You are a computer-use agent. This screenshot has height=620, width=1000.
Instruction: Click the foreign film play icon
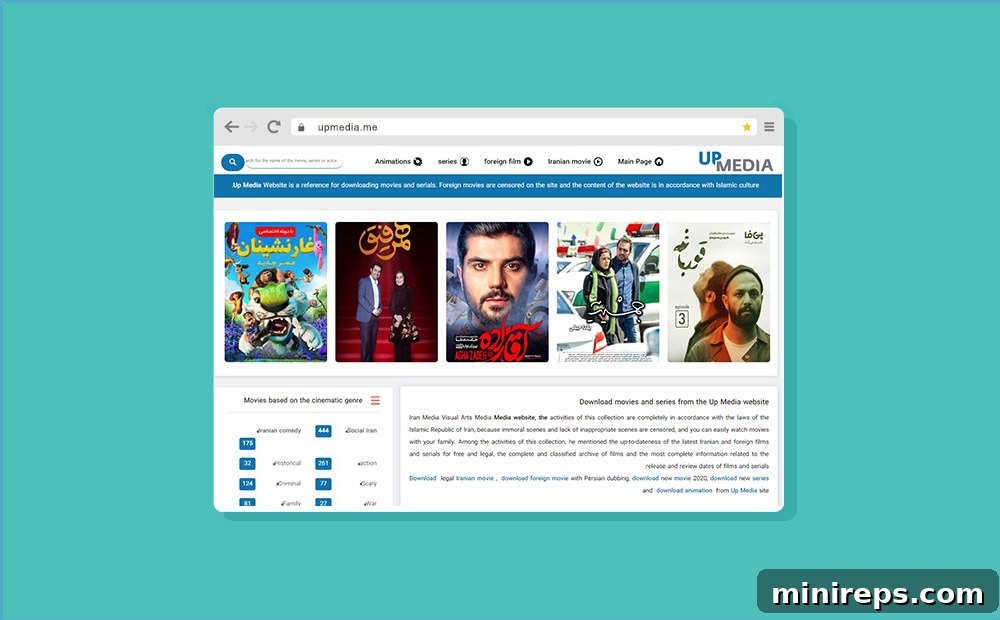click(x=528, y=161)
